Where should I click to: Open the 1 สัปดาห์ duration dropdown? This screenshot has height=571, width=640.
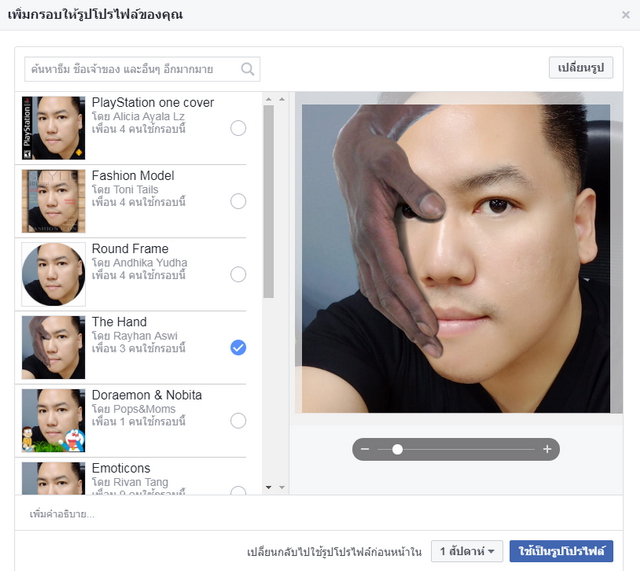coord(467,552)
